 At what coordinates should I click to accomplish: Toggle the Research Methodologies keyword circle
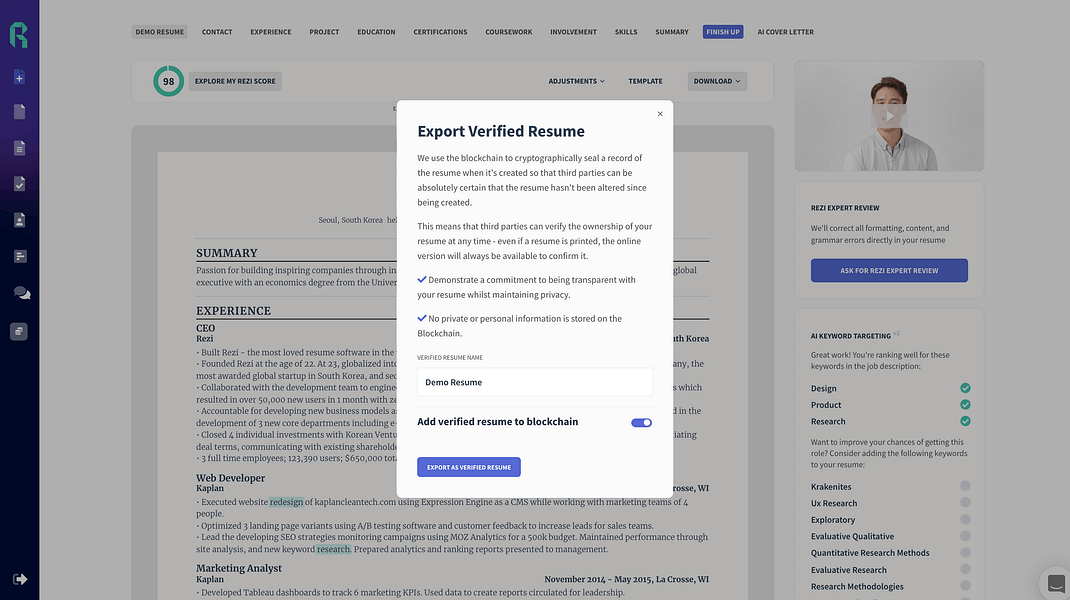[x=965, y=586]
